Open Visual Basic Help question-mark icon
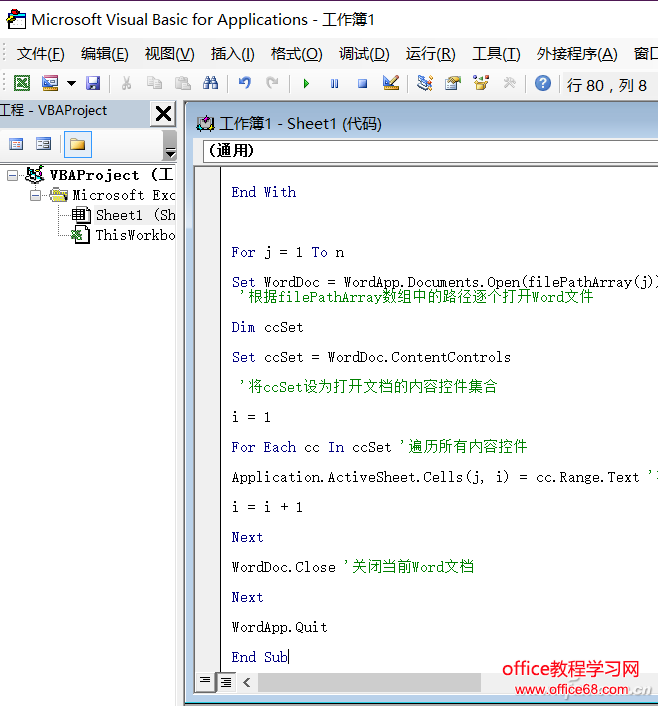 pyautogui.click(x=543, y=83)
